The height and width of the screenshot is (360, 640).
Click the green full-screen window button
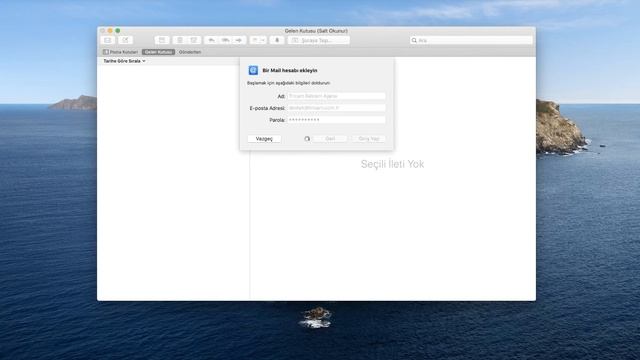(118, 31)
